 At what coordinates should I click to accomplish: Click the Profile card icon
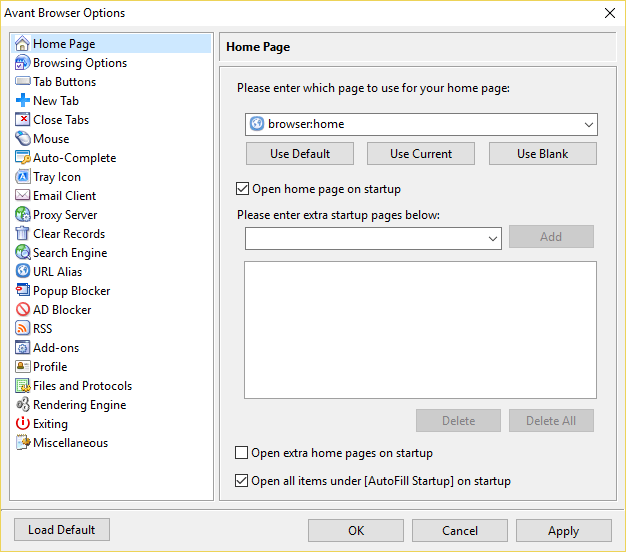pyautogui.click(x=22, y=366)
